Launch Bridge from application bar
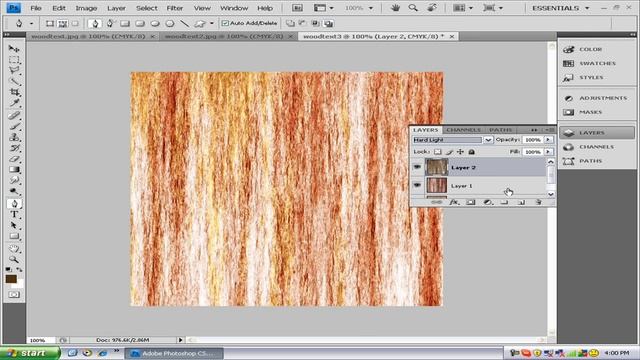The width and height of the screenshot is (640, 360). pyautogui.click(x=298, y=8)
